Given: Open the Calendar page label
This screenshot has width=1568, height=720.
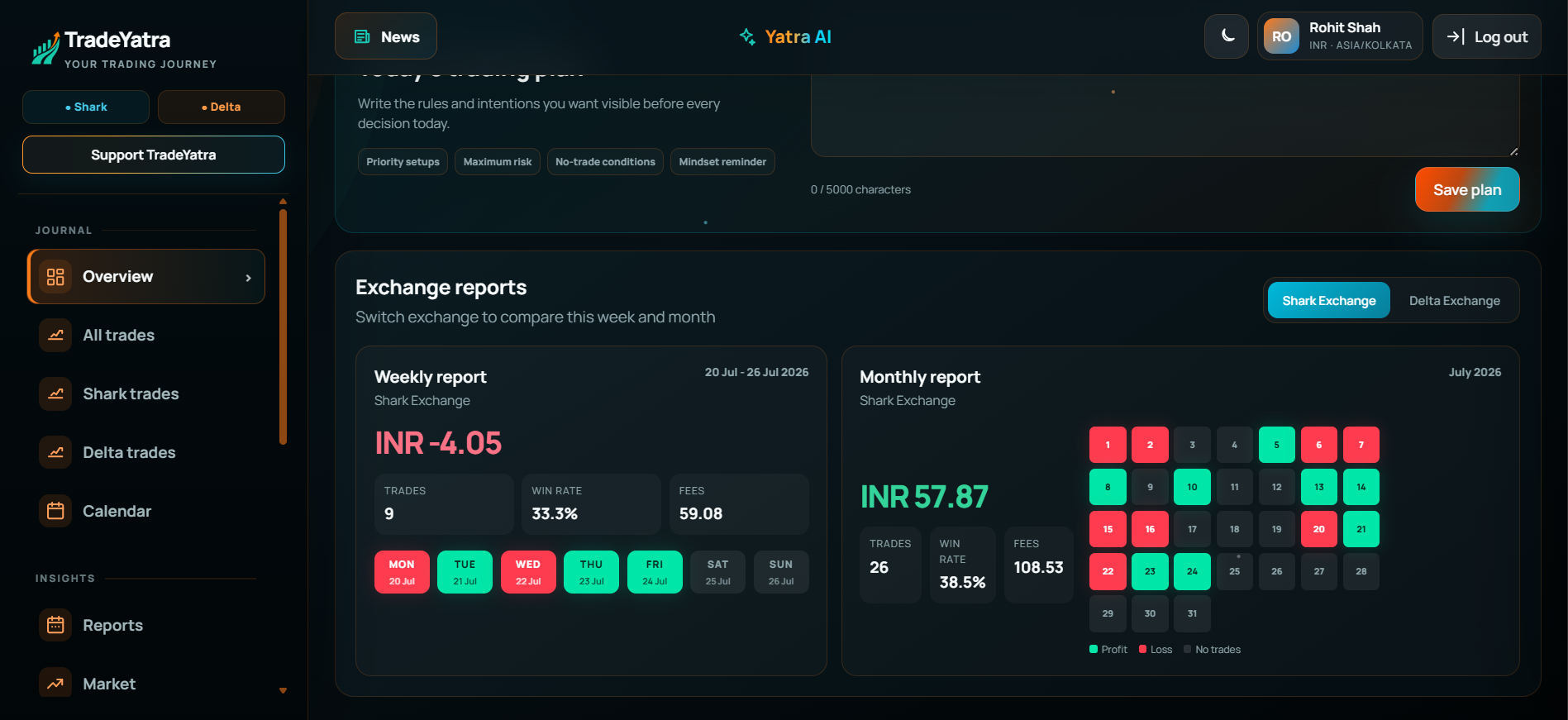Looking at the screenshot, I should coord(117,511).
